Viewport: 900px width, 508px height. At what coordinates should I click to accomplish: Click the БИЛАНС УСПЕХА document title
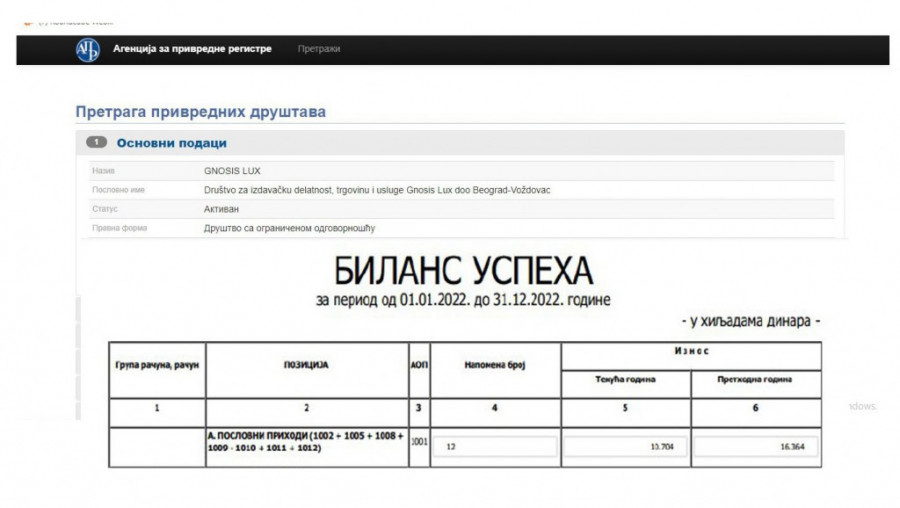click(462, 271)
